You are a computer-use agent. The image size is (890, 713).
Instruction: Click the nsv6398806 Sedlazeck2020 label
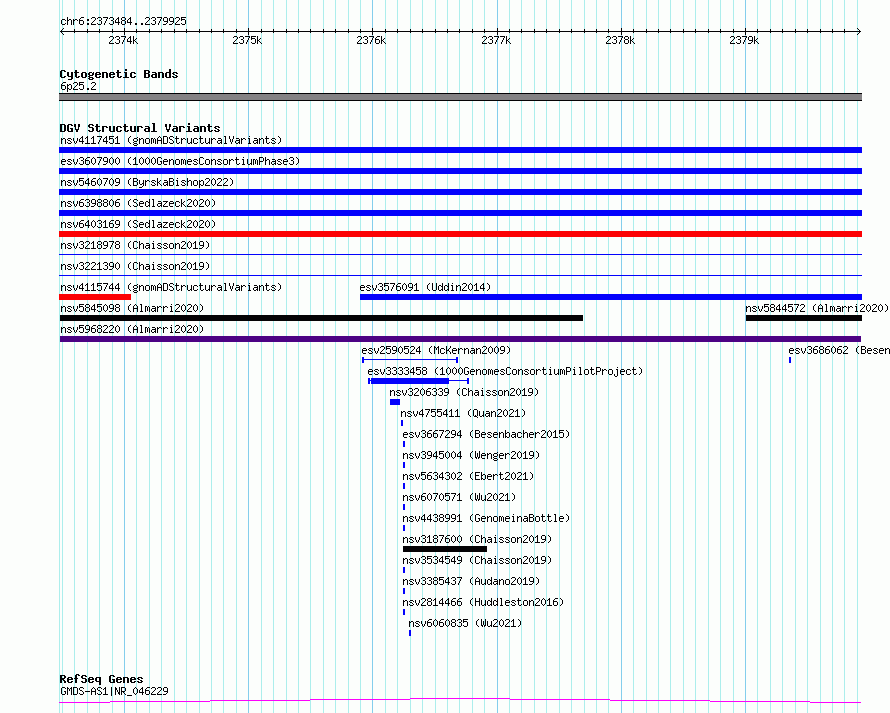pos(138,203)
